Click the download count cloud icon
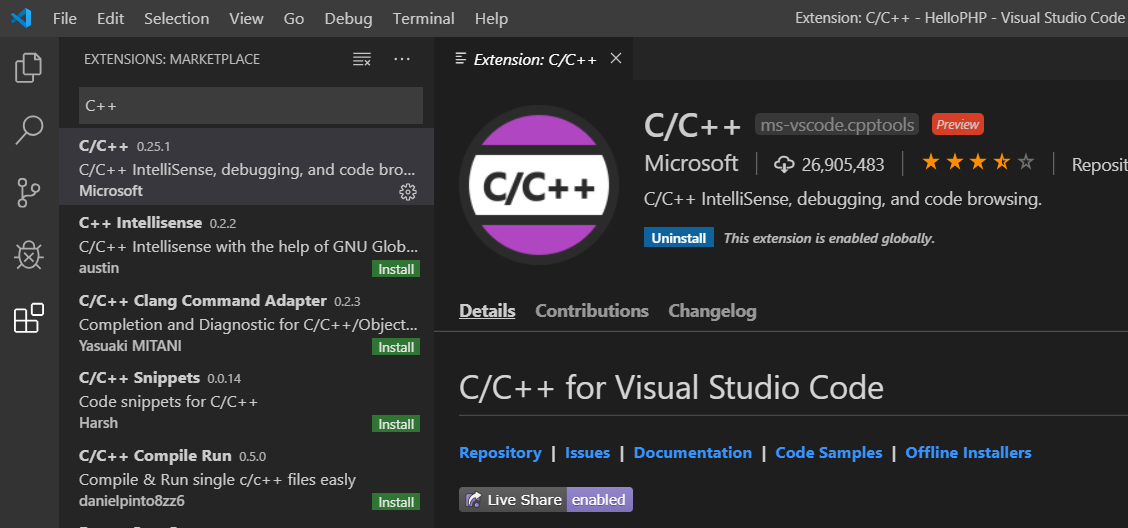 click(x=784, y=164)
